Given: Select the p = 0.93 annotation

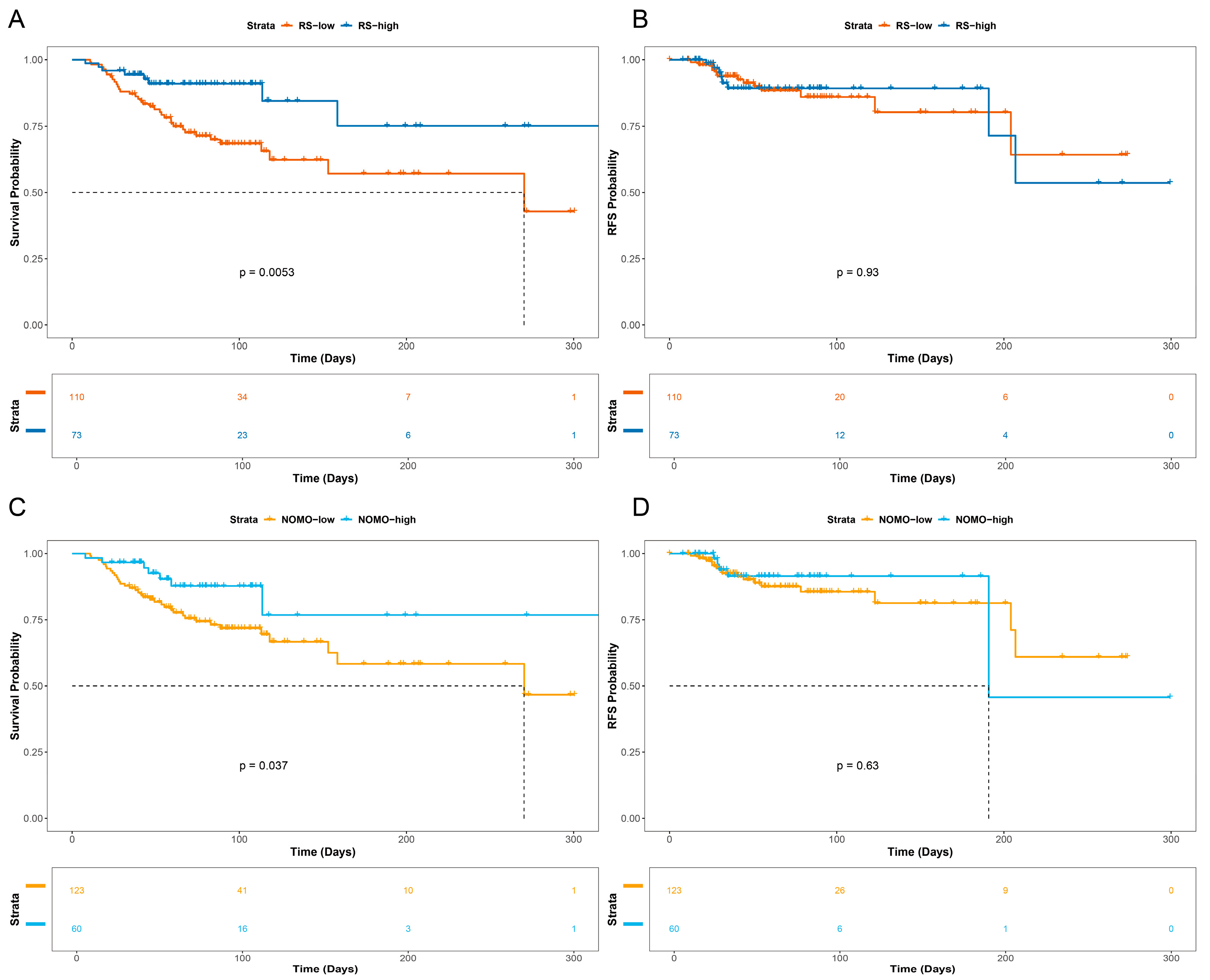Looking at the screenshot, I should 857,273.
